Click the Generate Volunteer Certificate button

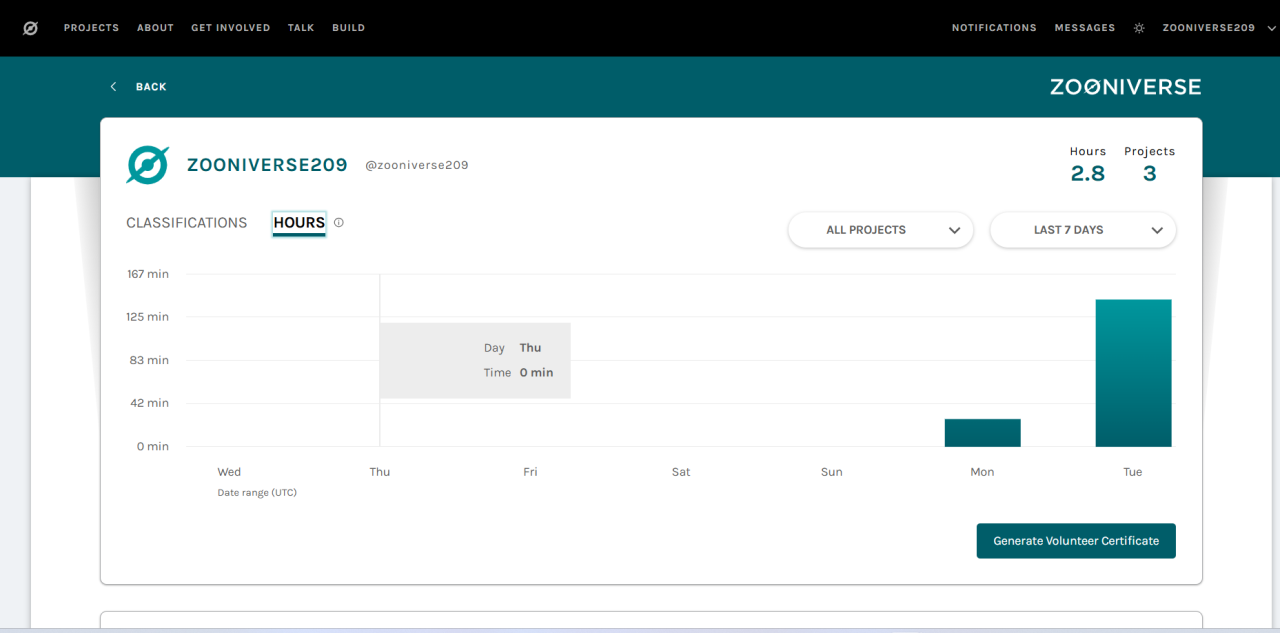[1076, 541]
